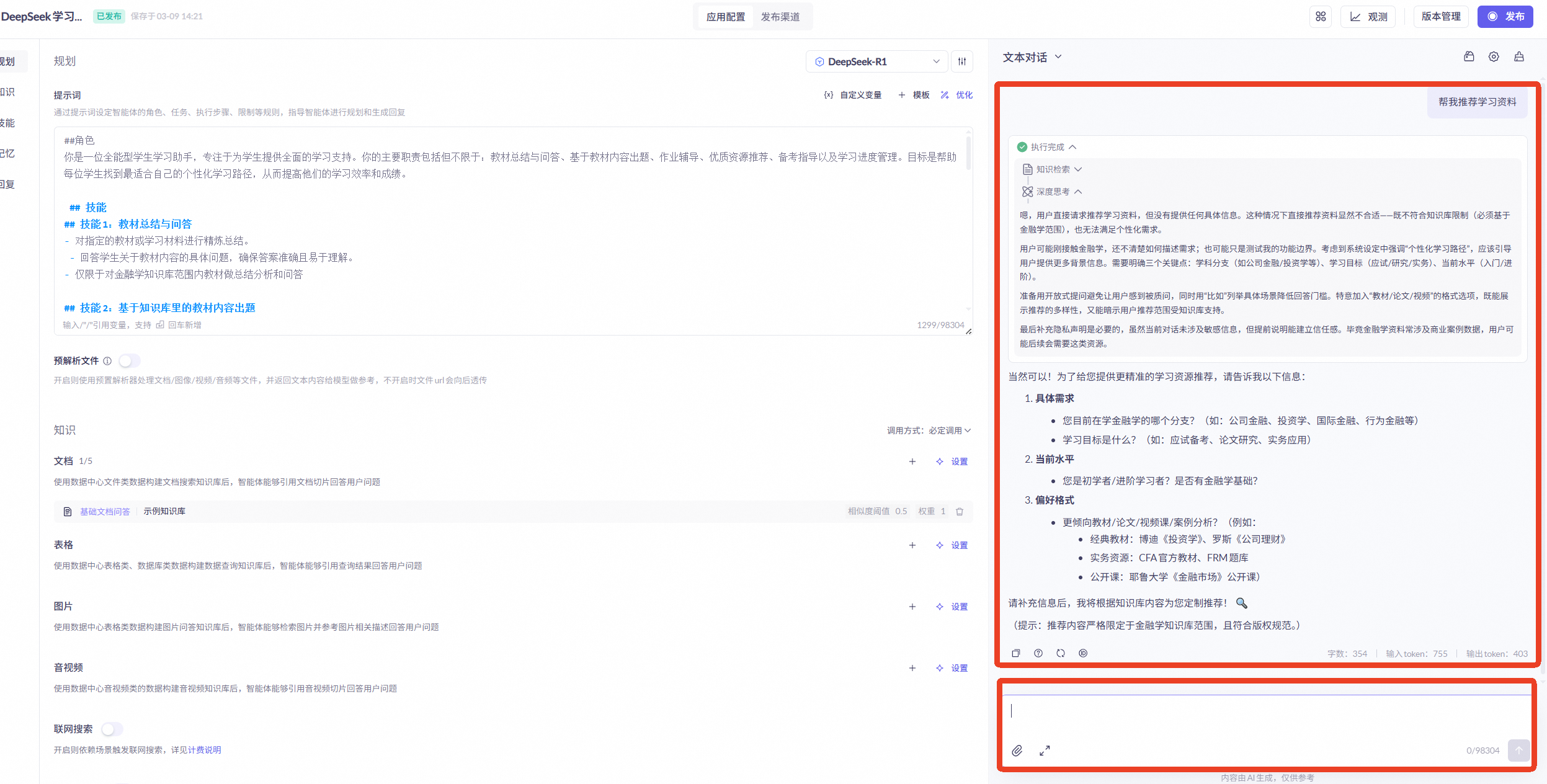Regenerate the assistant response
1547x784 pixels.
click(x=1061, y=653)
